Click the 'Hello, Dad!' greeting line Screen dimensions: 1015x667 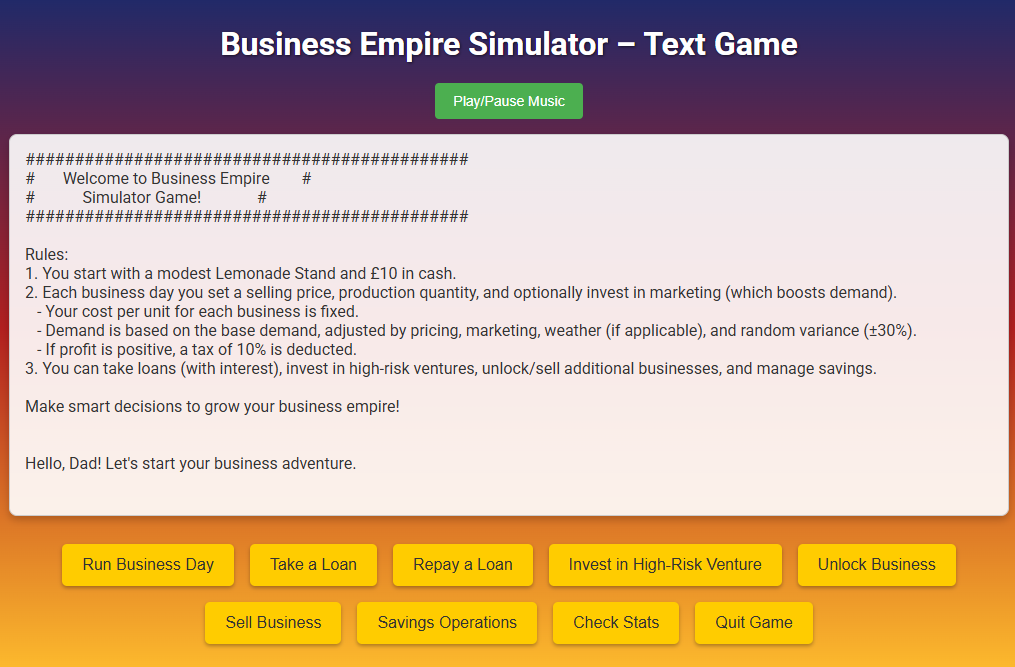[190, 464]
